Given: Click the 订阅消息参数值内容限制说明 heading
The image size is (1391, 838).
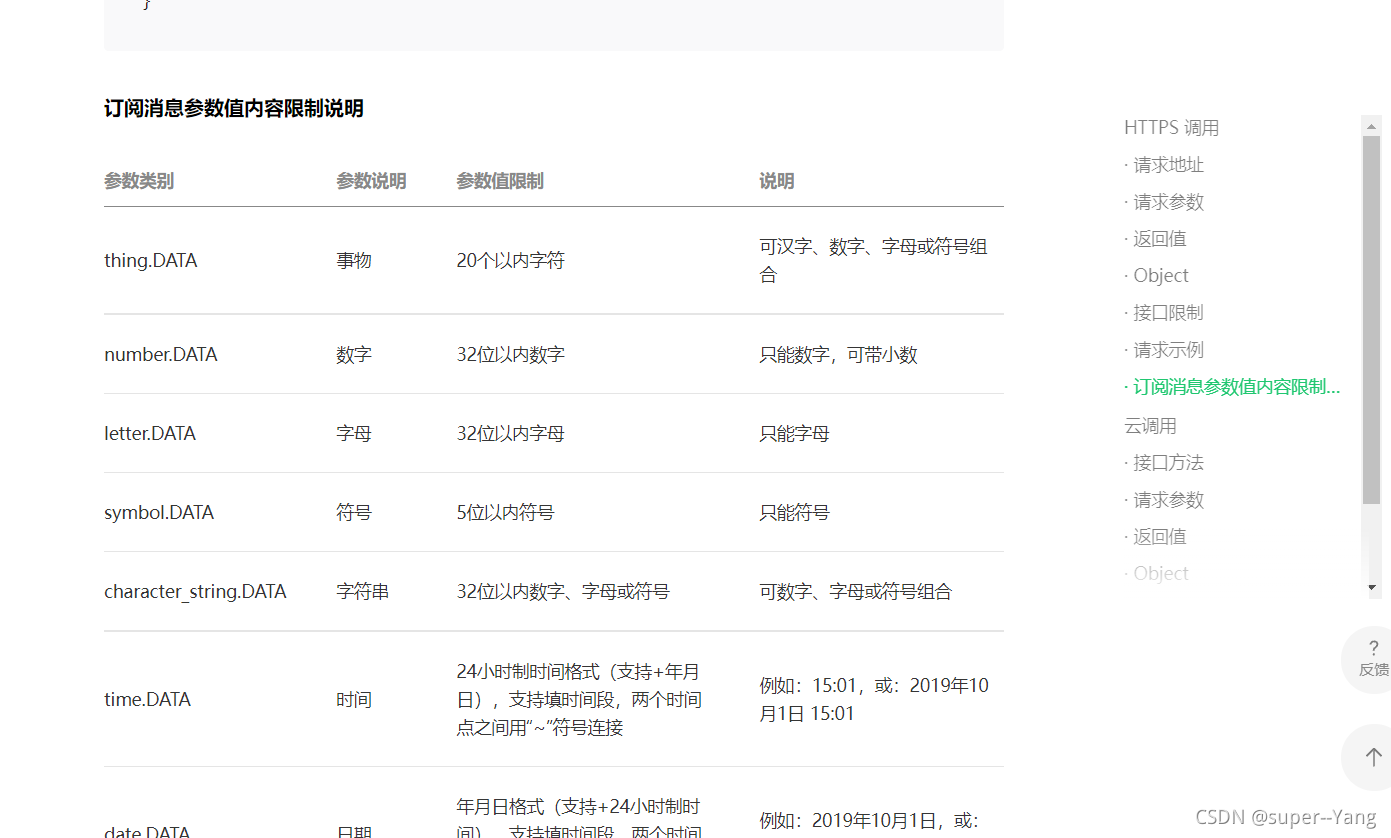Looking at the screenshot, I should (234, 109).
